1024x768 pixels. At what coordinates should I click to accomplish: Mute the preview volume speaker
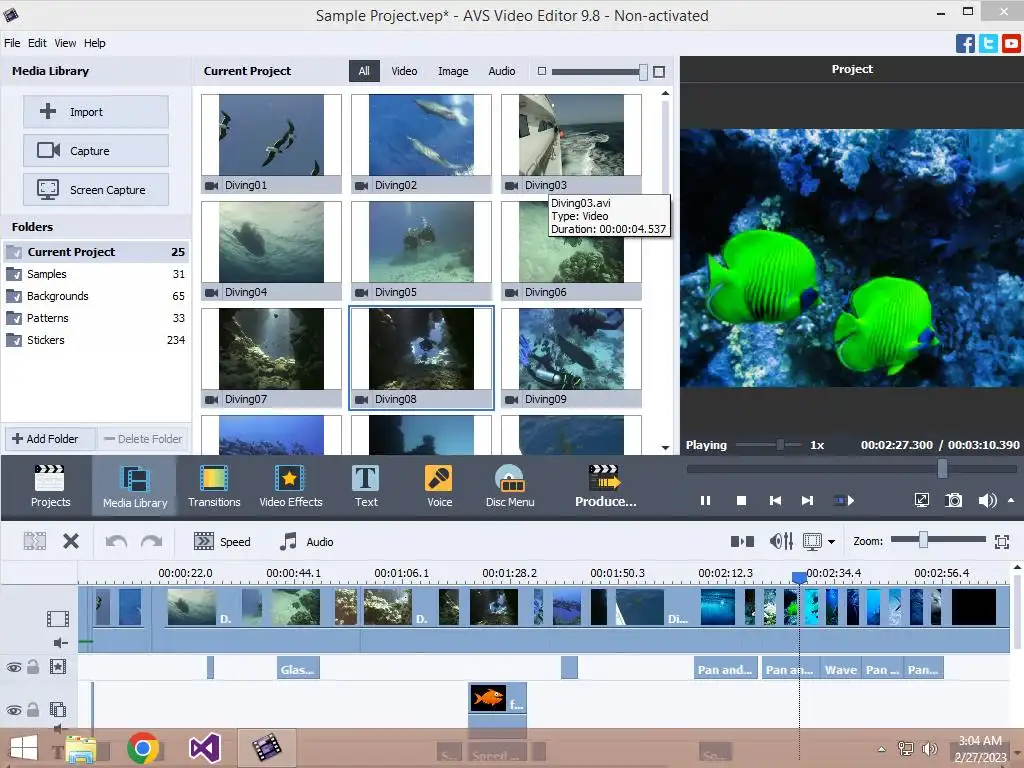(x=987, y=500)
